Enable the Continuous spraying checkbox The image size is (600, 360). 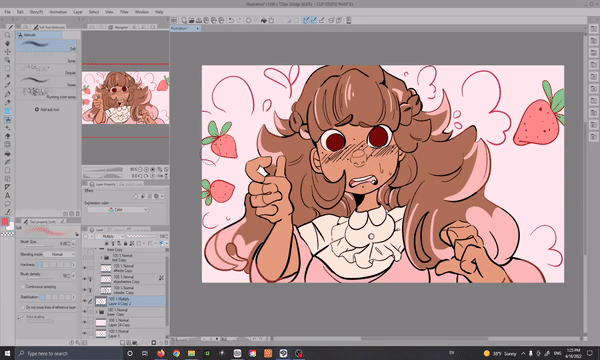(x=23, y=287)
